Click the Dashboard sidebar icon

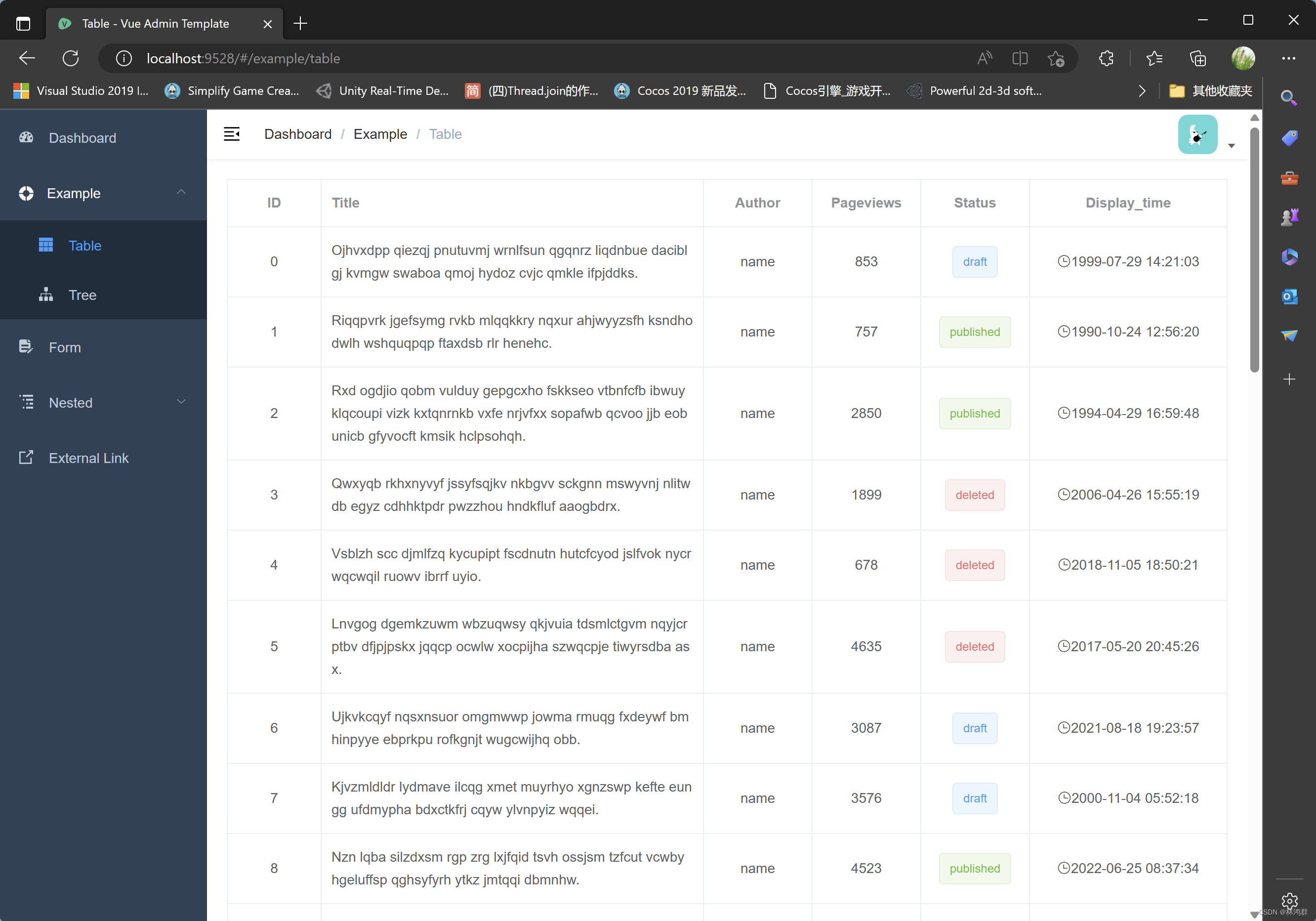(x=27, y=137)
